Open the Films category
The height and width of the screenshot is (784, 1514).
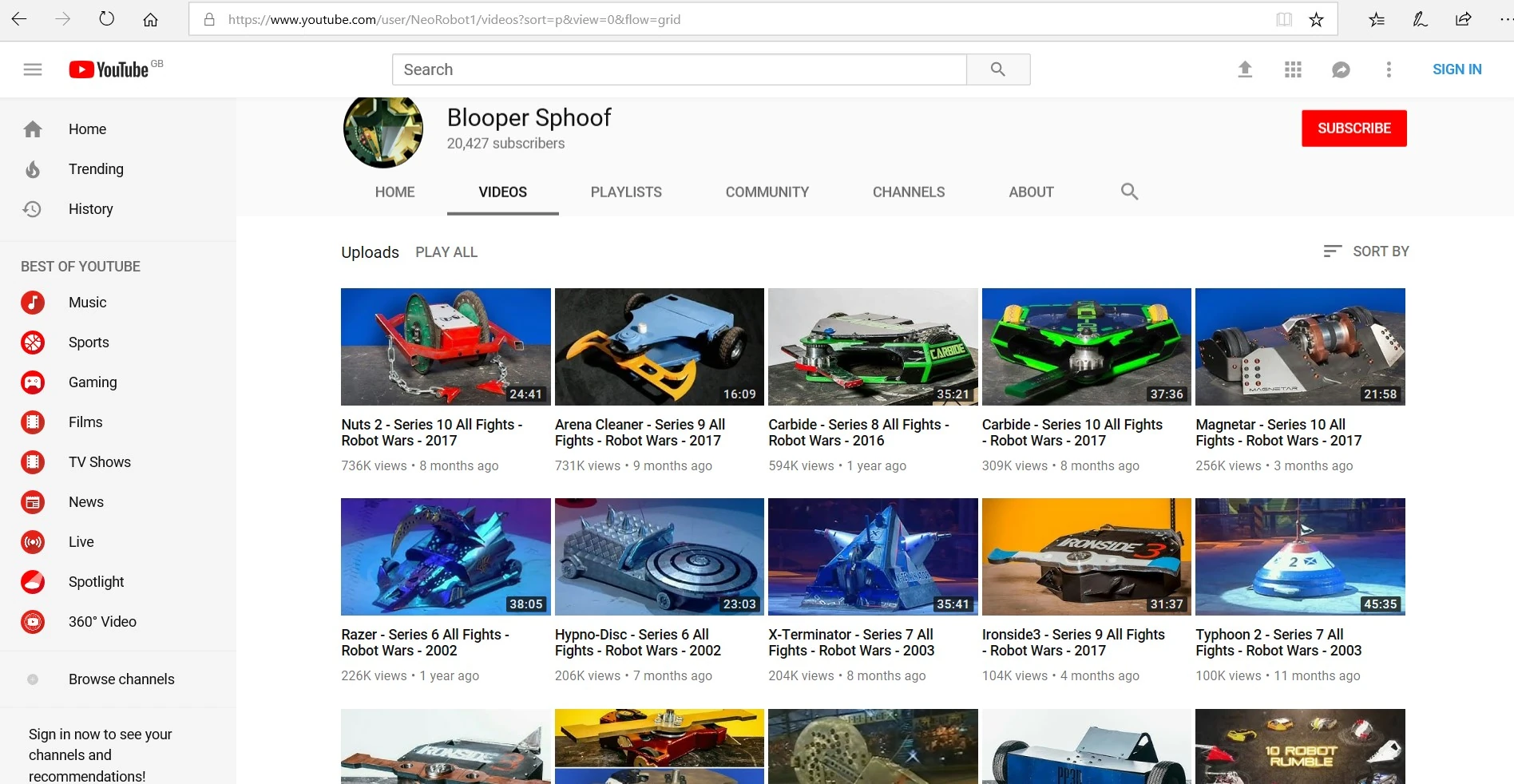click(x=118, y=422)
